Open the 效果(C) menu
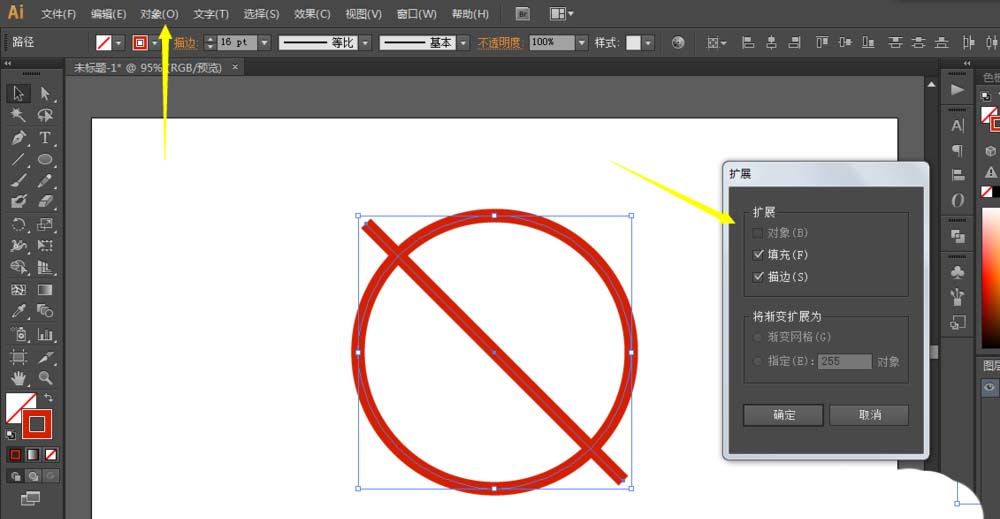 [312, 14]
